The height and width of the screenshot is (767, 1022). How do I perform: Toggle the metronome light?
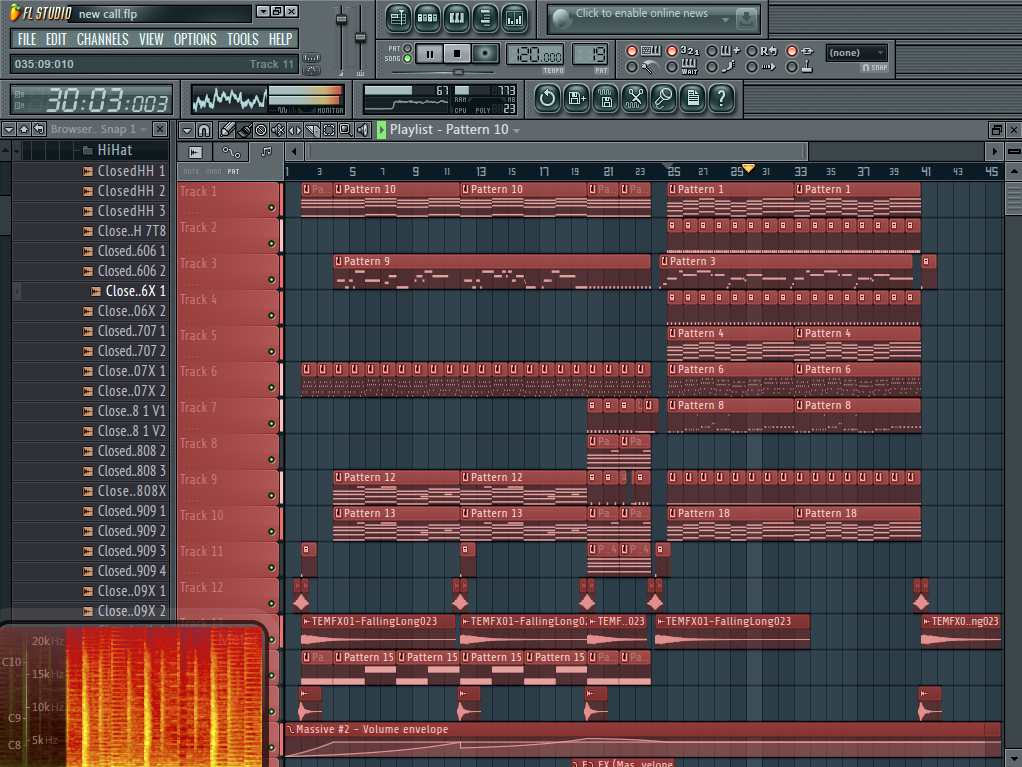point(632,67)
